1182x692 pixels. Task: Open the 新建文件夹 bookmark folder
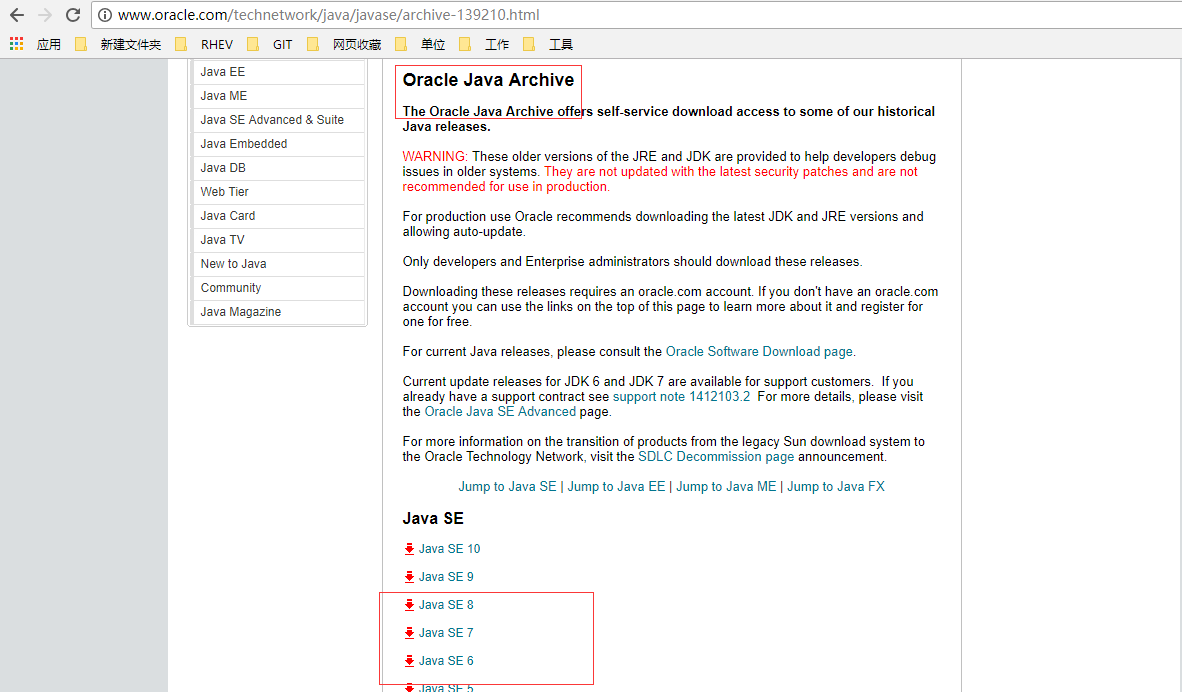(118, 44)
